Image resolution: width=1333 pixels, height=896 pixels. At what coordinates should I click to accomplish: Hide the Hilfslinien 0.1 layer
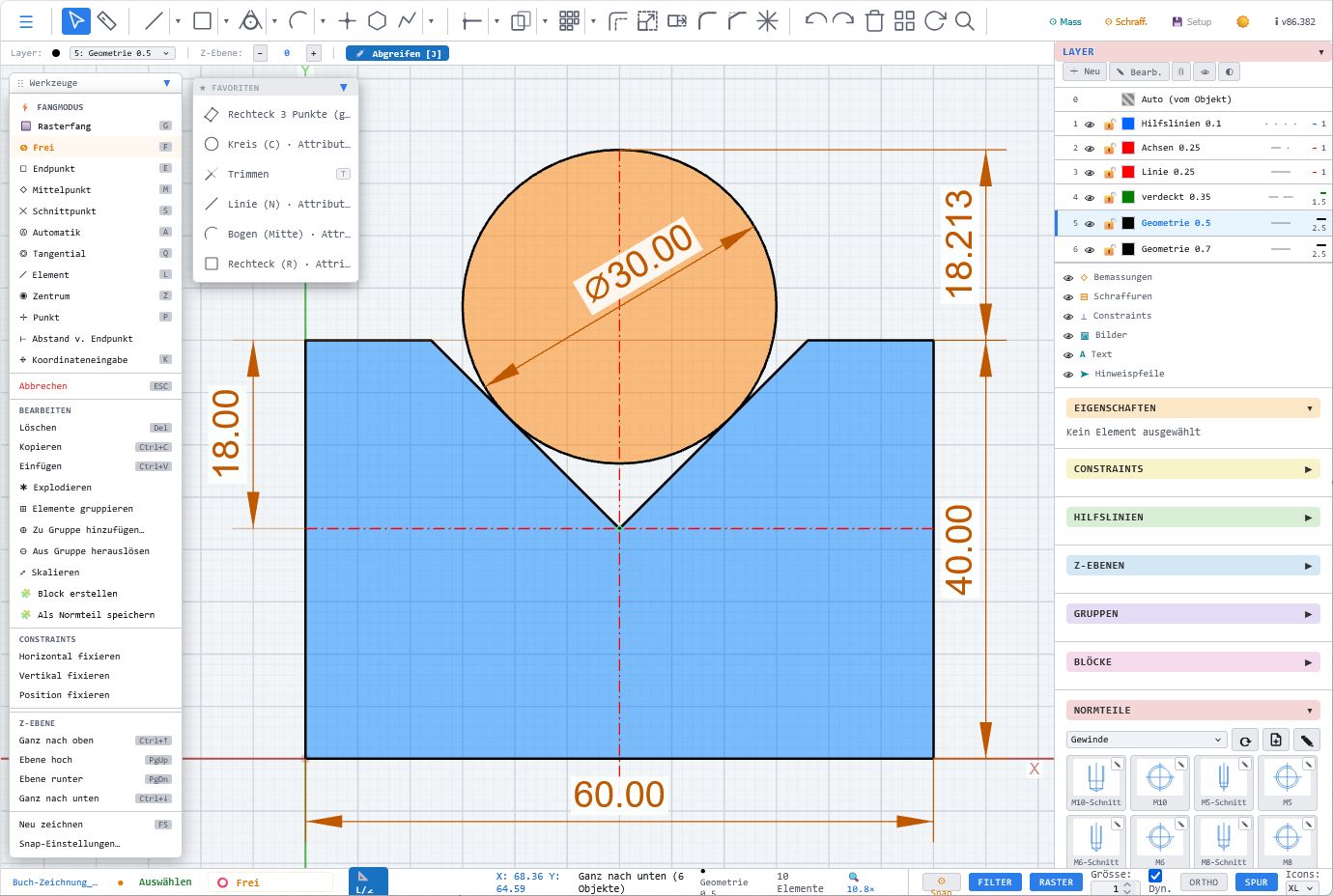coord(1090,125)
